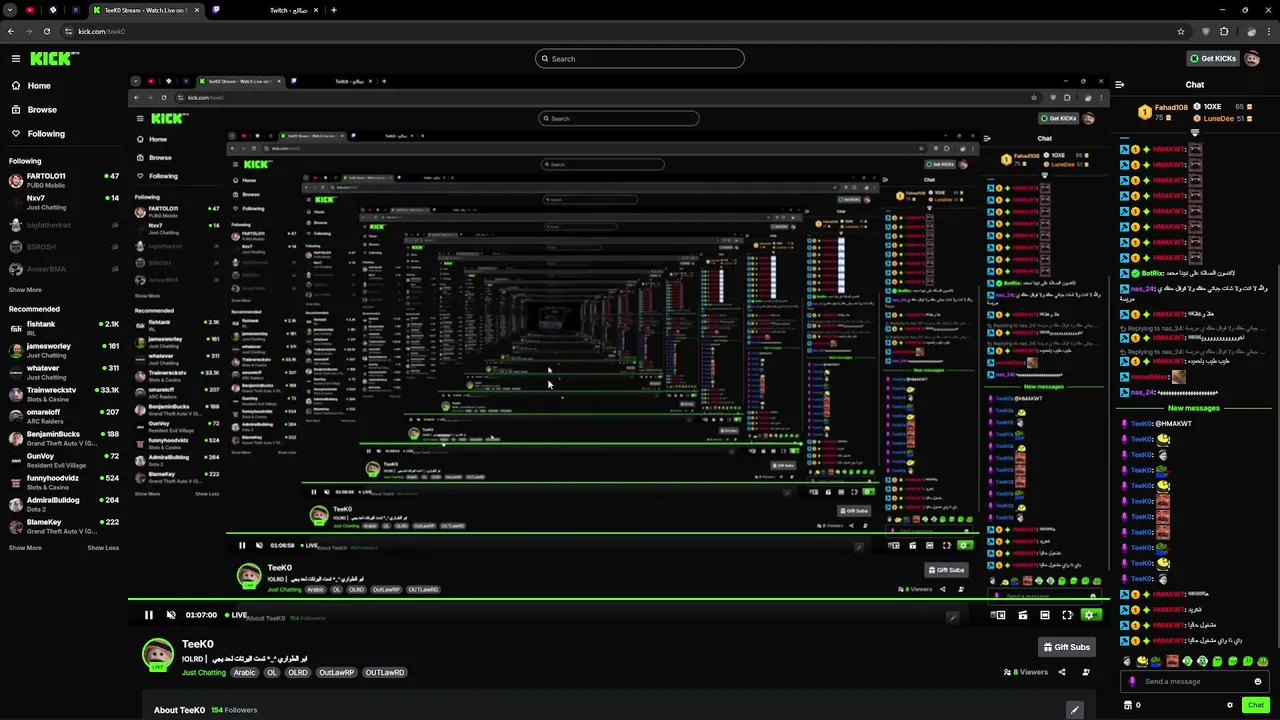The height and width of the screenshot is (720, 1280).
Task: Open the Just Chatting category link
Action: (x=204, y=673)
